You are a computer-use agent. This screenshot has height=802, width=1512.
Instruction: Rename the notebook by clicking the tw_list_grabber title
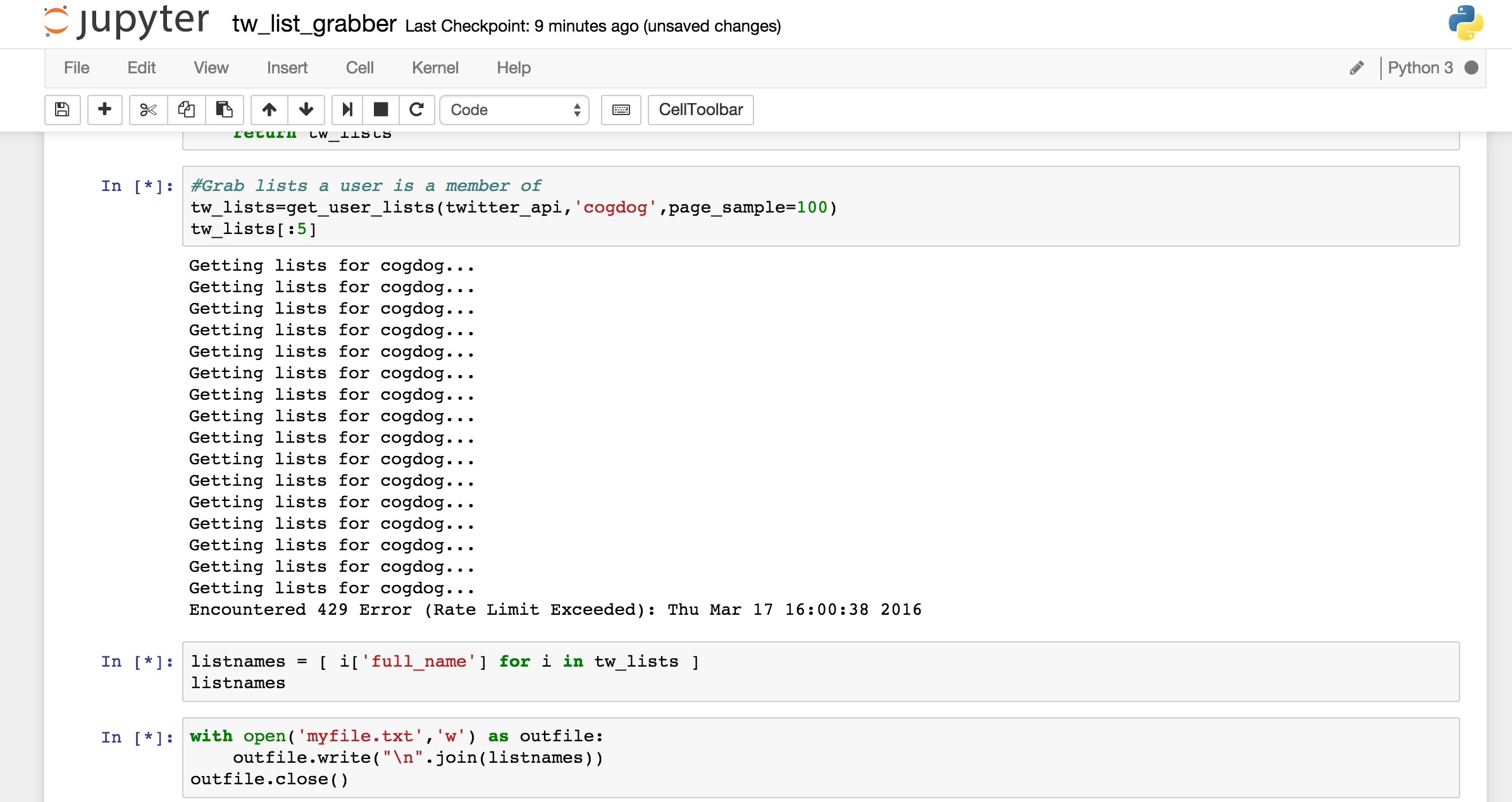[314, 24]
